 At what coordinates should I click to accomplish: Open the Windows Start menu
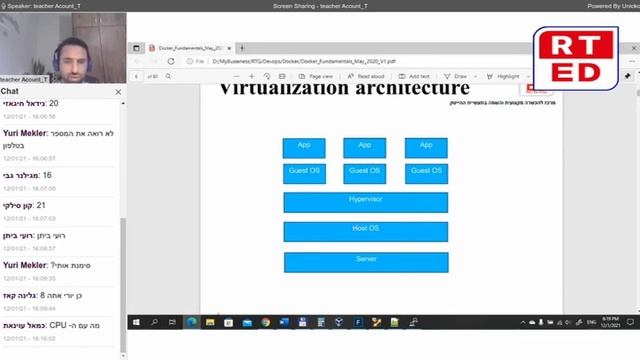coord(136,322)
